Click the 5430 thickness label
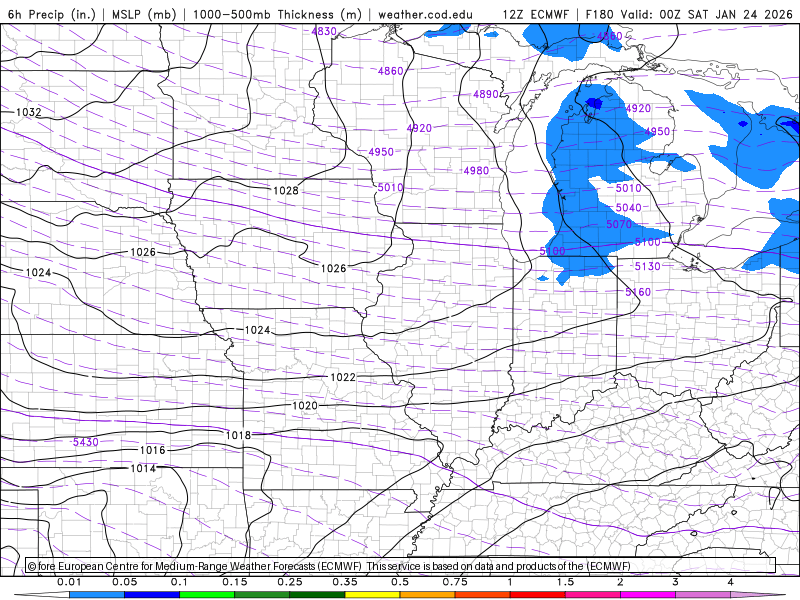Viewport: 800px width, 600px height. click(x=86, y=442)
